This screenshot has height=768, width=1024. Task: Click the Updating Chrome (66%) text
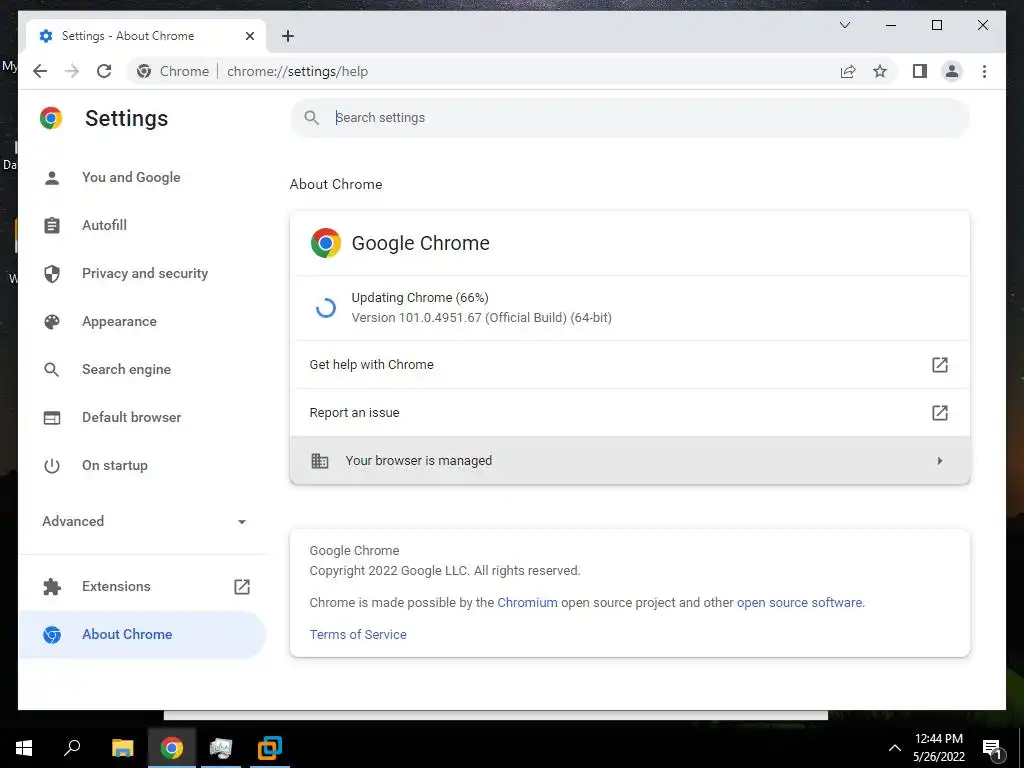pyautogui.click(x=420, y=298)
